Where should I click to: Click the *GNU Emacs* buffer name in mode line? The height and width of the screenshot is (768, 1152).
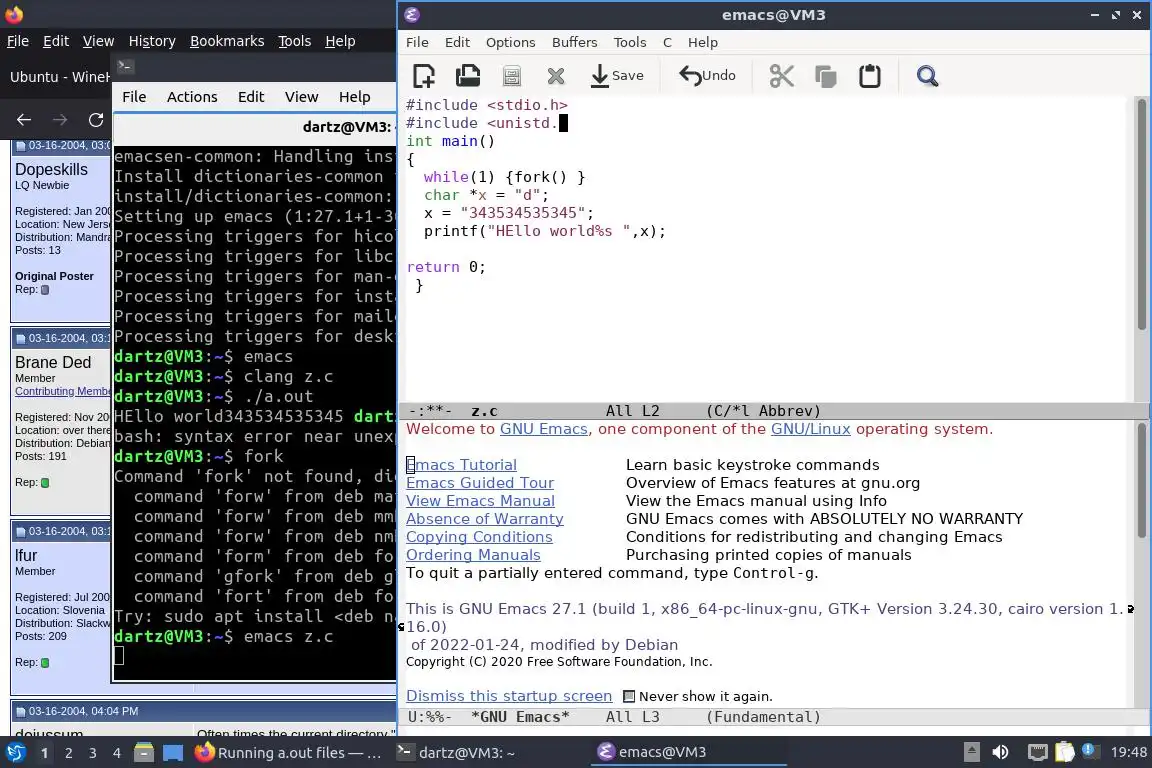[x=520, y=717]
